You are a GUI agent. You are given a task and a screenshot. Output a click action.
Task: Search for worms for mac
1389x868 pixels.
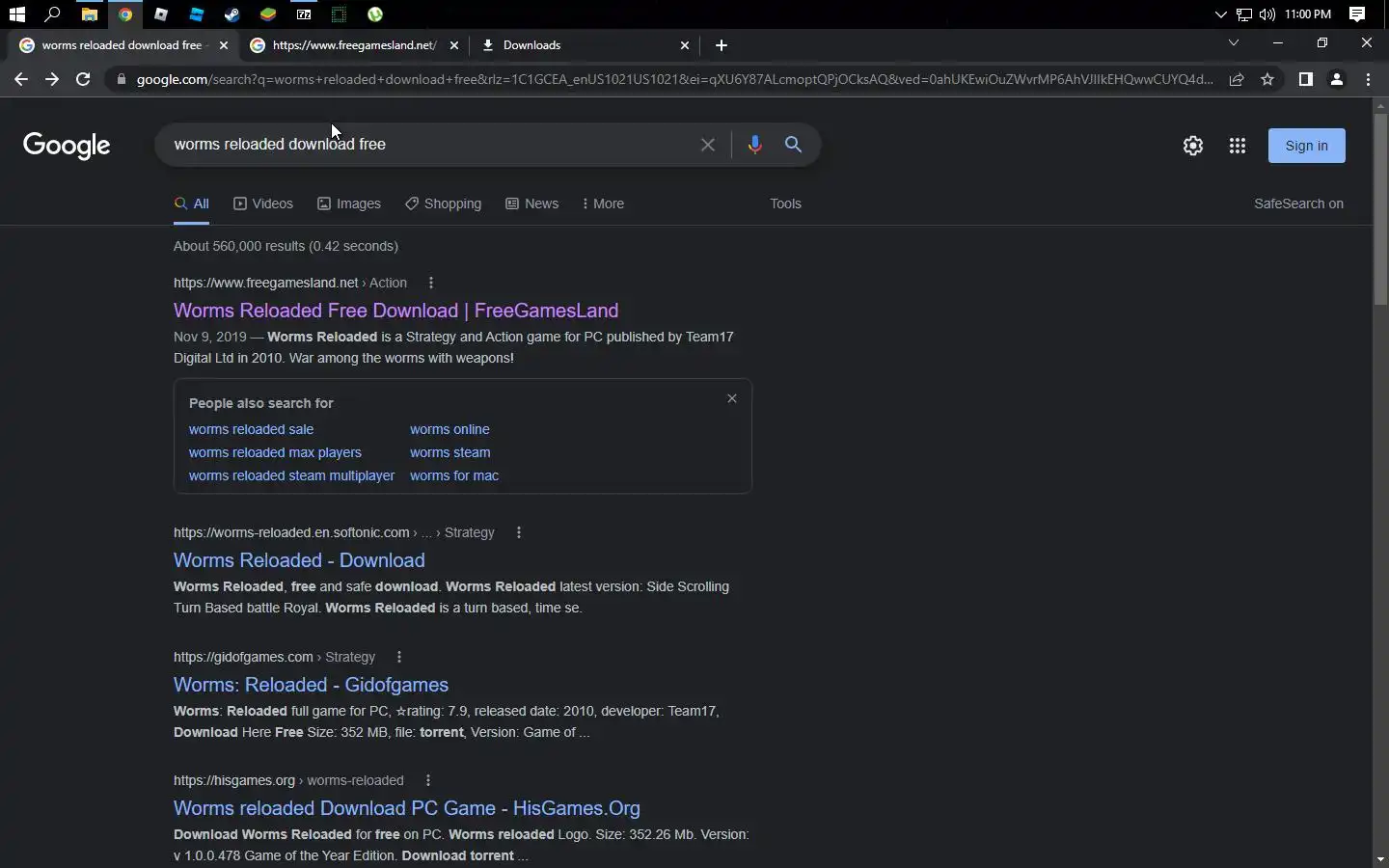tap(454, 475)
